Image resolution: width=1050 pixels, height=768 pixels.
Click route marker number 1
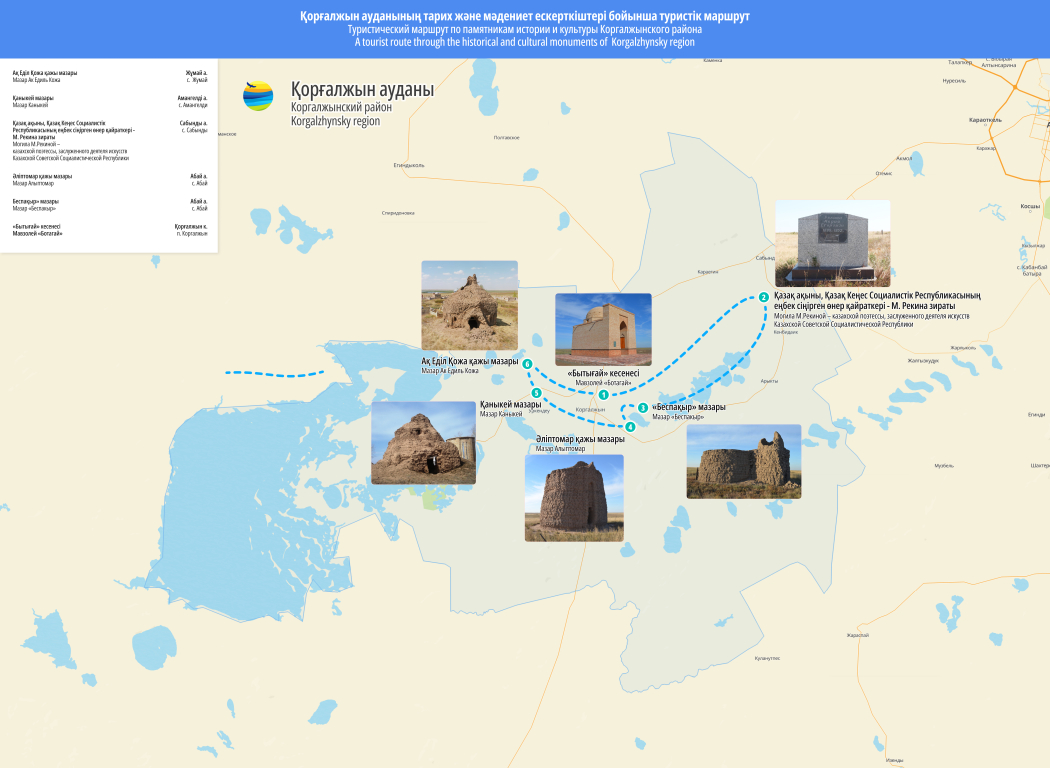click(x=603, y=395)
